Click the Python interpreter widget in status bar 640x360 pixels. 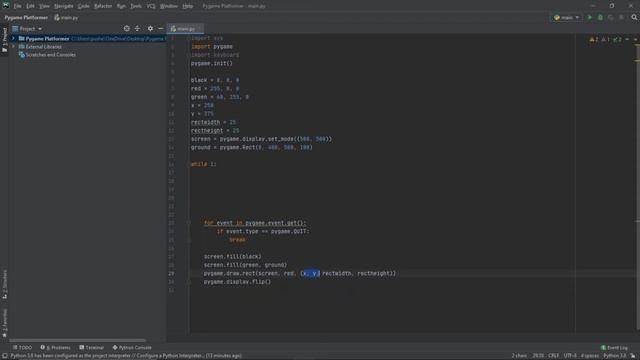[614, 356]
